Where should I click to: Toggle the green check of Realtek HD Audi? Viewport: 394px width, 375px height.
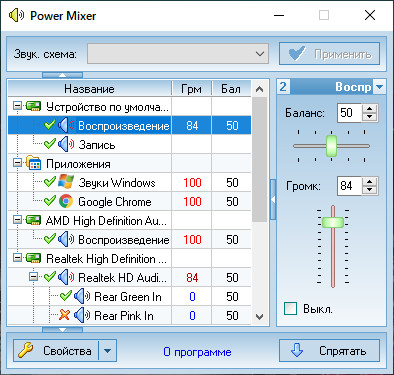pyautogui.click(x=50, y=277)
